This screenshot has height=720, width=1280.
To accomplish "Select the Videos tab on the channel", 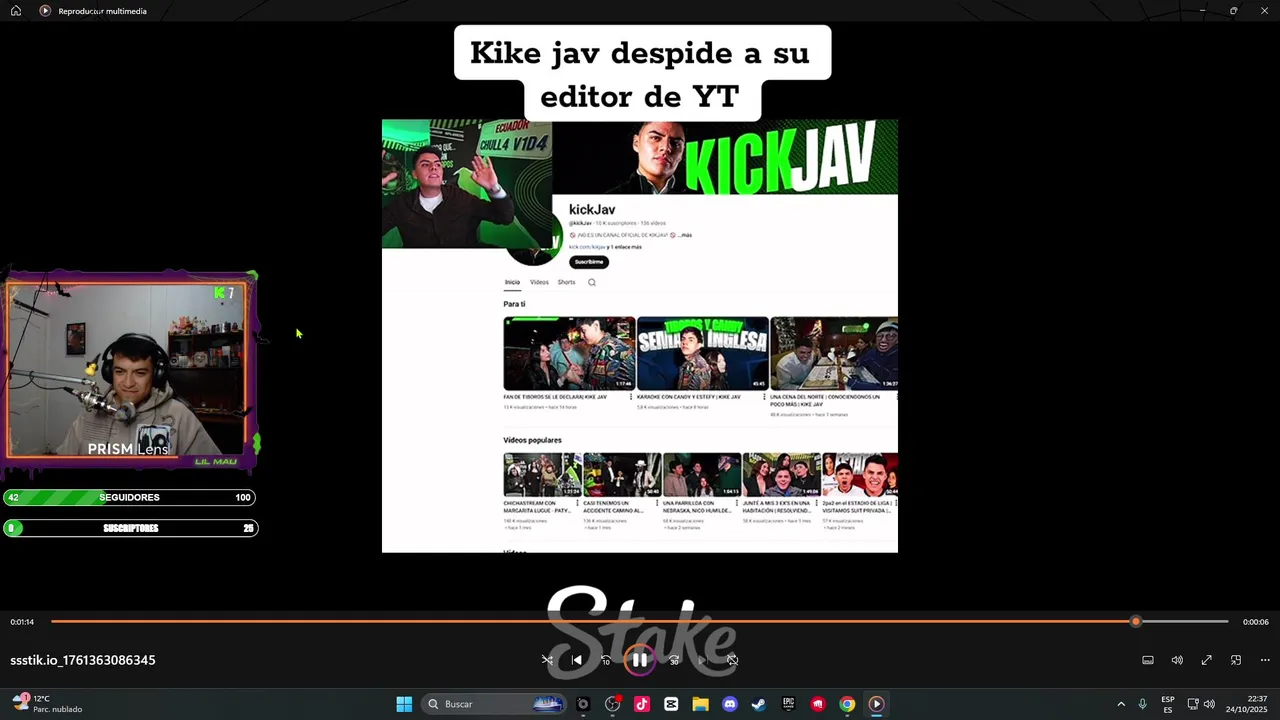I will coord(539,282).
